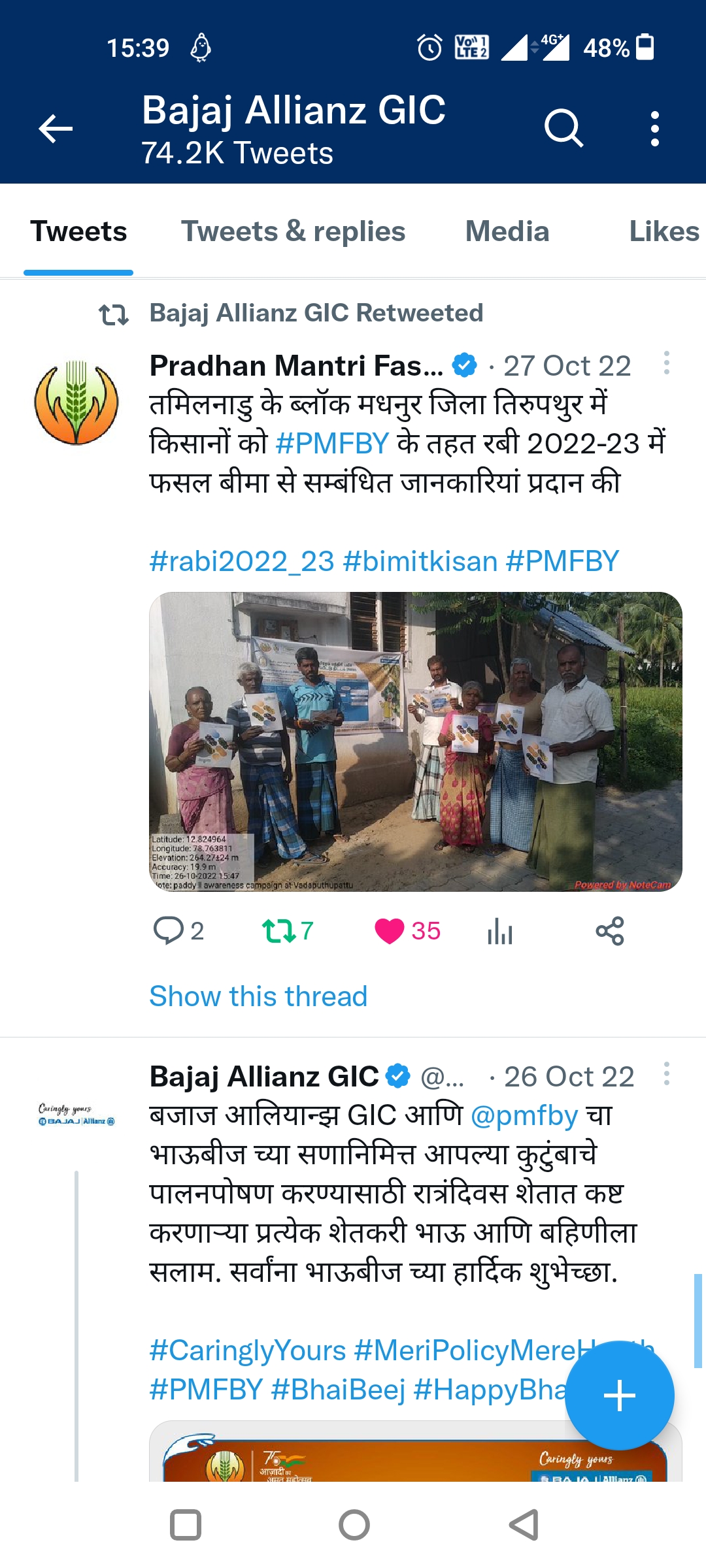Unlike the tweet with 35 likes
This screenshot has height=1568, width=706.
390,930
